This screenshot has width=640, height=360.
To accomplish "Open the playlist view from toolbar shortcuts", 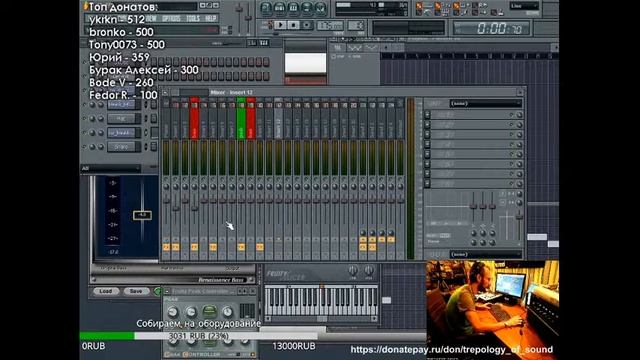I will pos(266,7).
